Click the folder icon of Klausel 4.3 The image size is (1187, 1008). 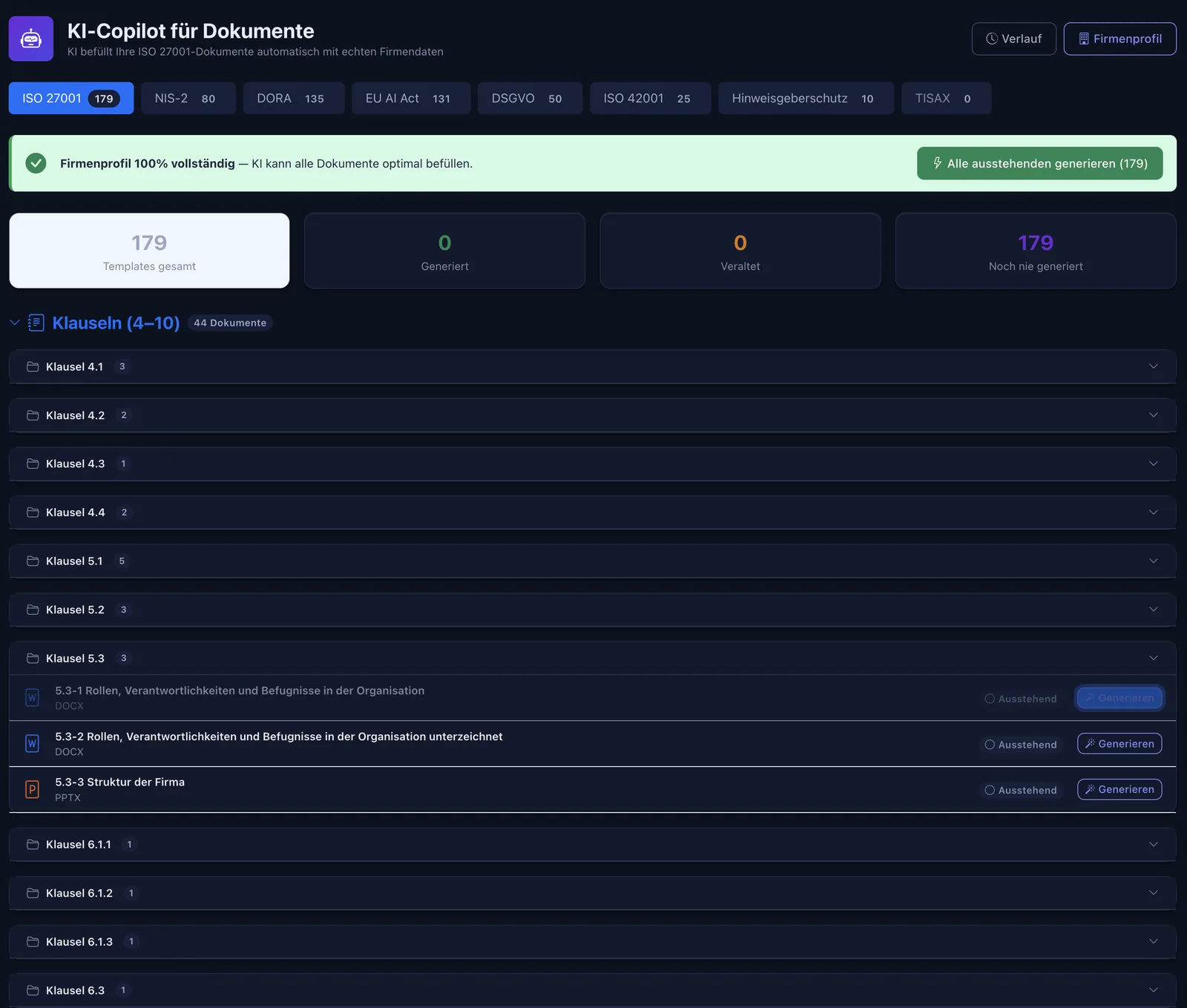click(x=33, y=464)
